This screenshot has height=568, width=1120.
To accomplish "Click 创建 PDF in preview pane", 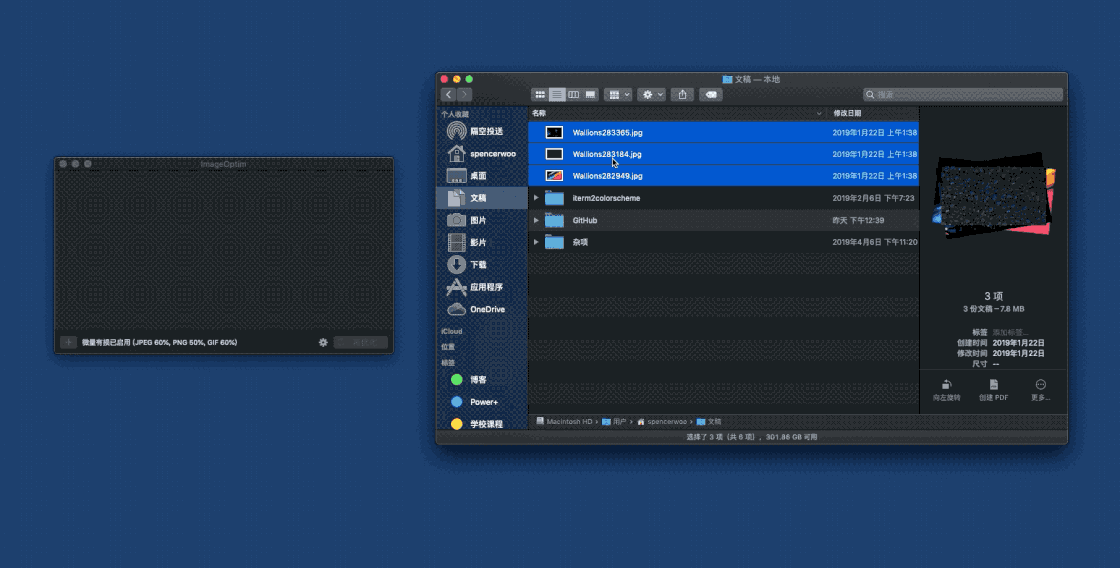I will [x=994, y=390].
